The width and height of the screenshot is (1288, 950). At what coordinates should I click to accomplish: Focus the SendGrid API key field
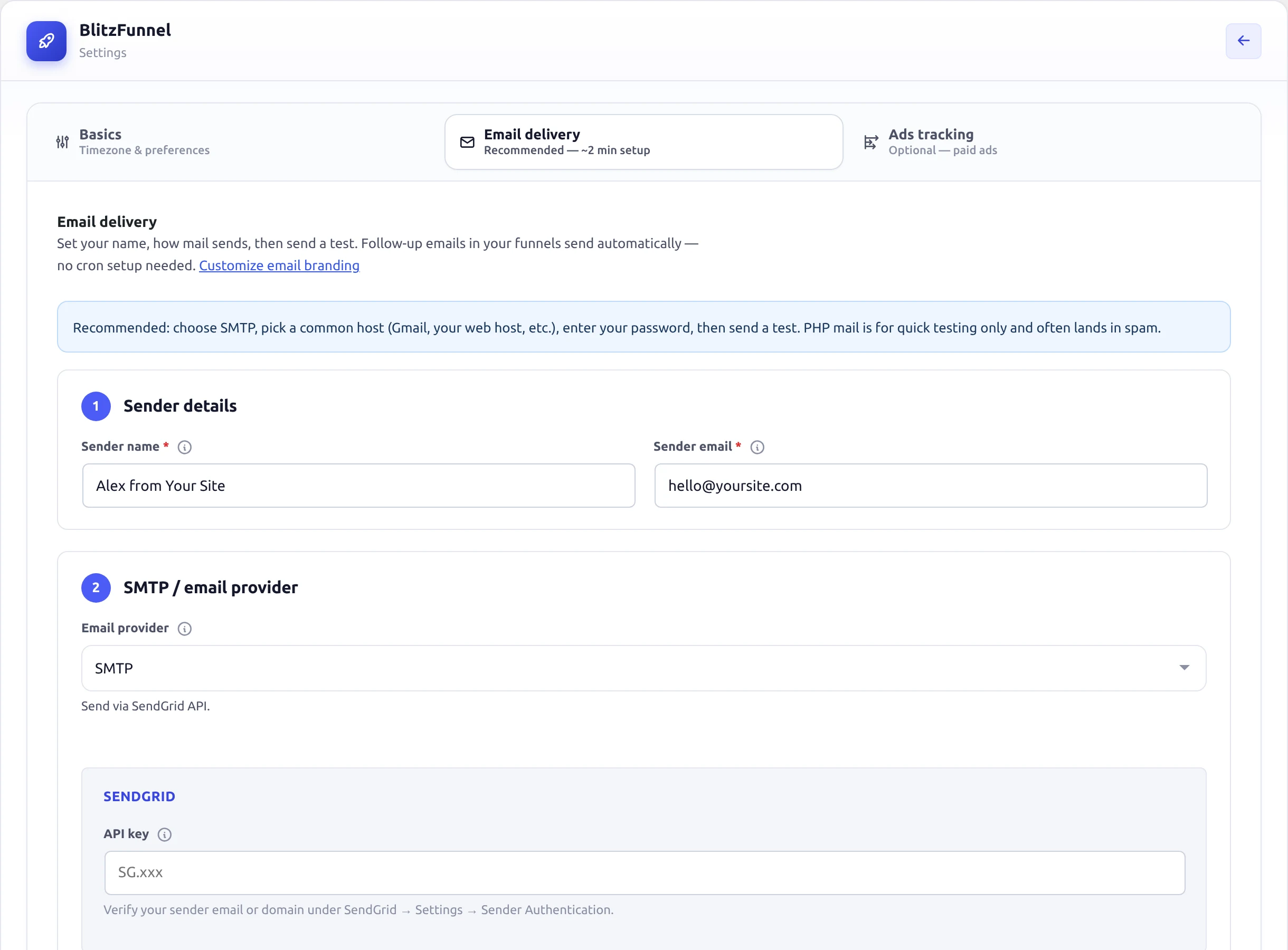[x=645, y=873]
